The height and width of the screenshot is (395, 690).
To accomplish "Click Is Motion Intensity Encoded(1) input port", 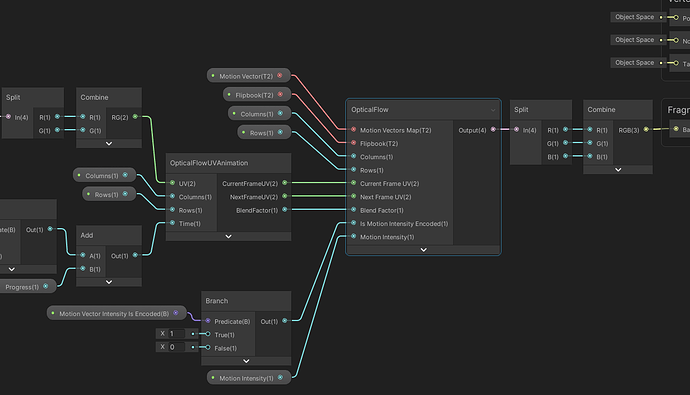I will pyautogui.click(x=353, y=223).
